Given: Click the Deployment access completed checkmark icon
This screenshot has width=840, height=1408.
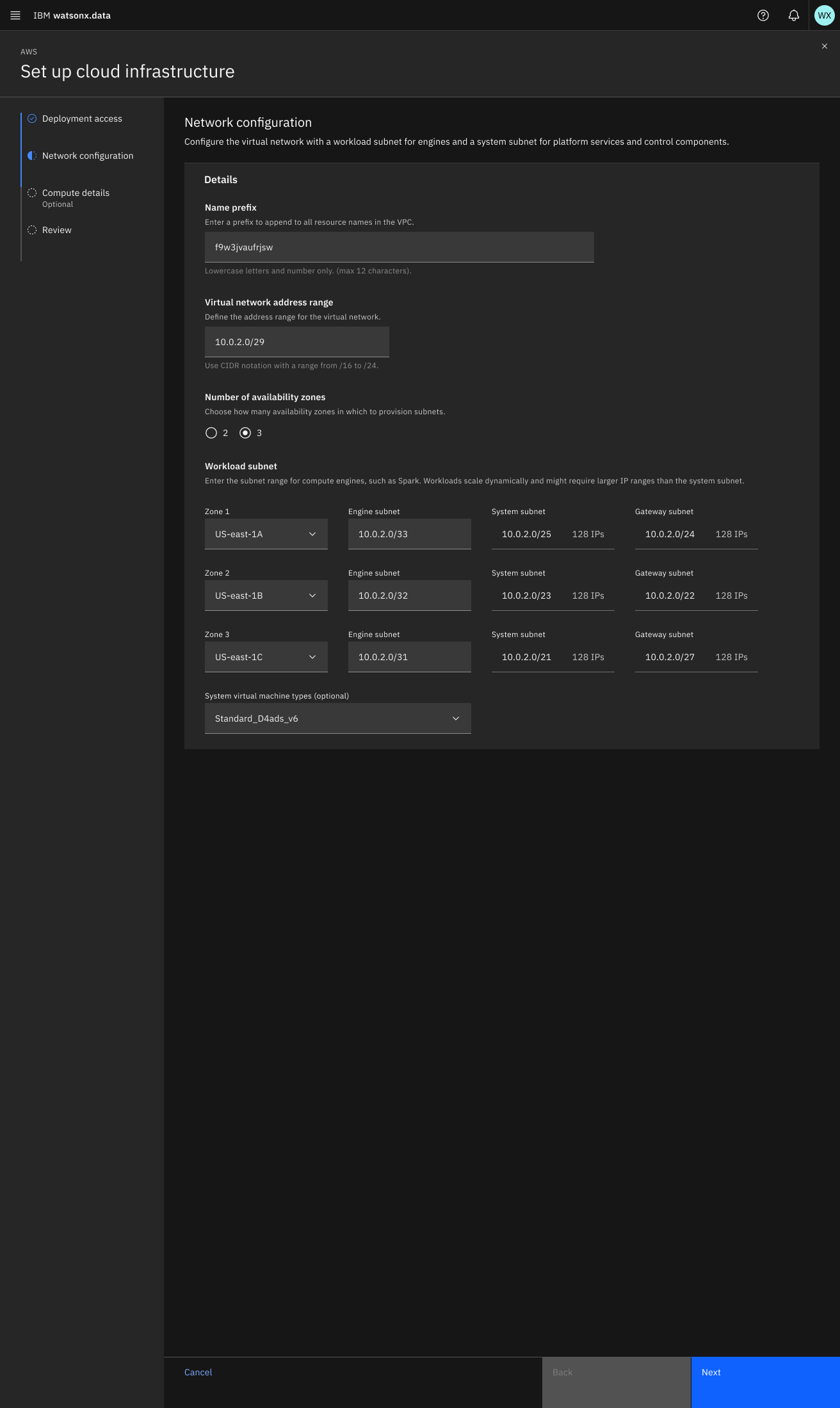Looking at the screenshot, I should (32, 118).
